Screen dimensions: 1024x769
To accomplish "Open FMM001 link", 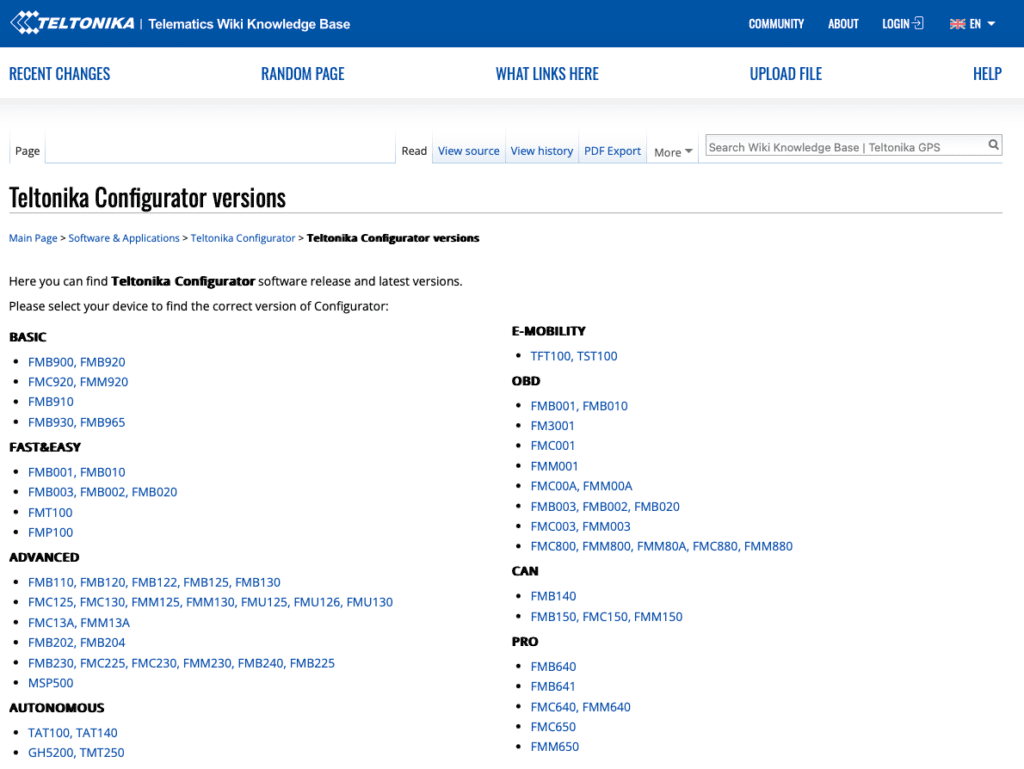I will click(554, 467).
